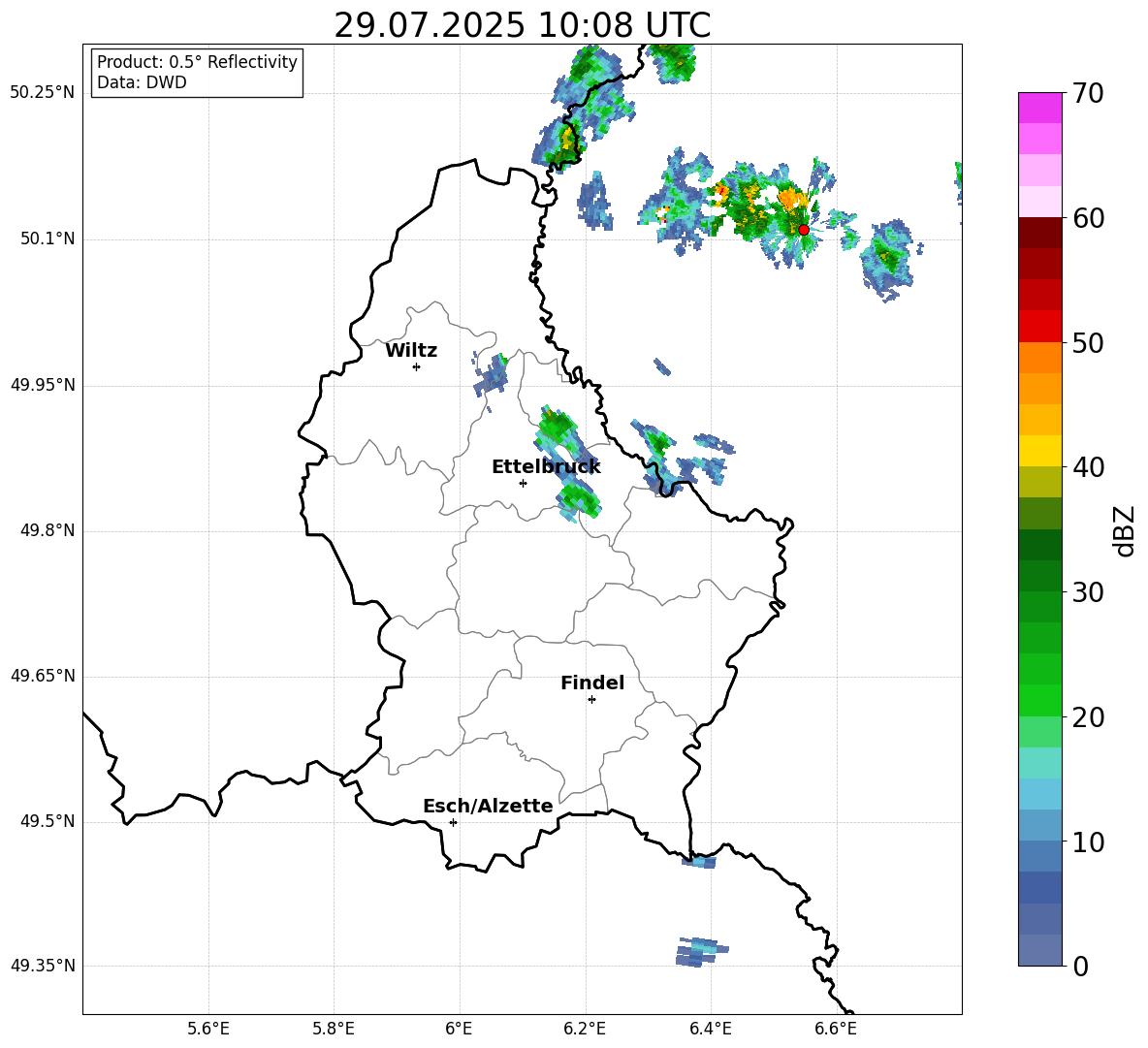Viewport: 1148px width, 1048px height.
Task: Pick the magenta top colorbar segment
Action: point(1039,108)
